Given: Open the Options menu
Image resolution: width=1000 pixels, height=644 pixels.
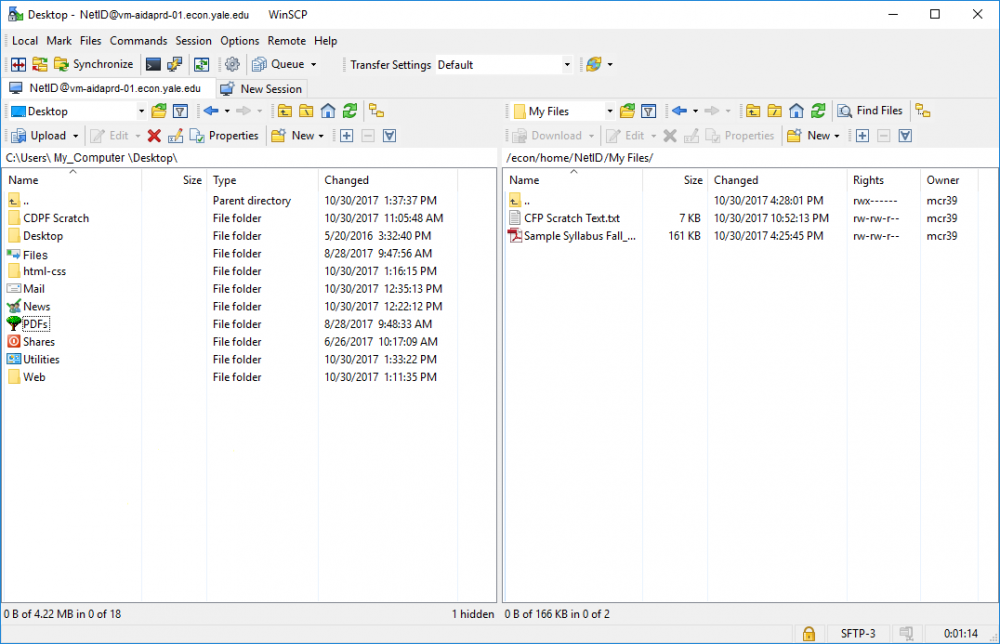Looking at the screenshot, I should pos(240,41).
